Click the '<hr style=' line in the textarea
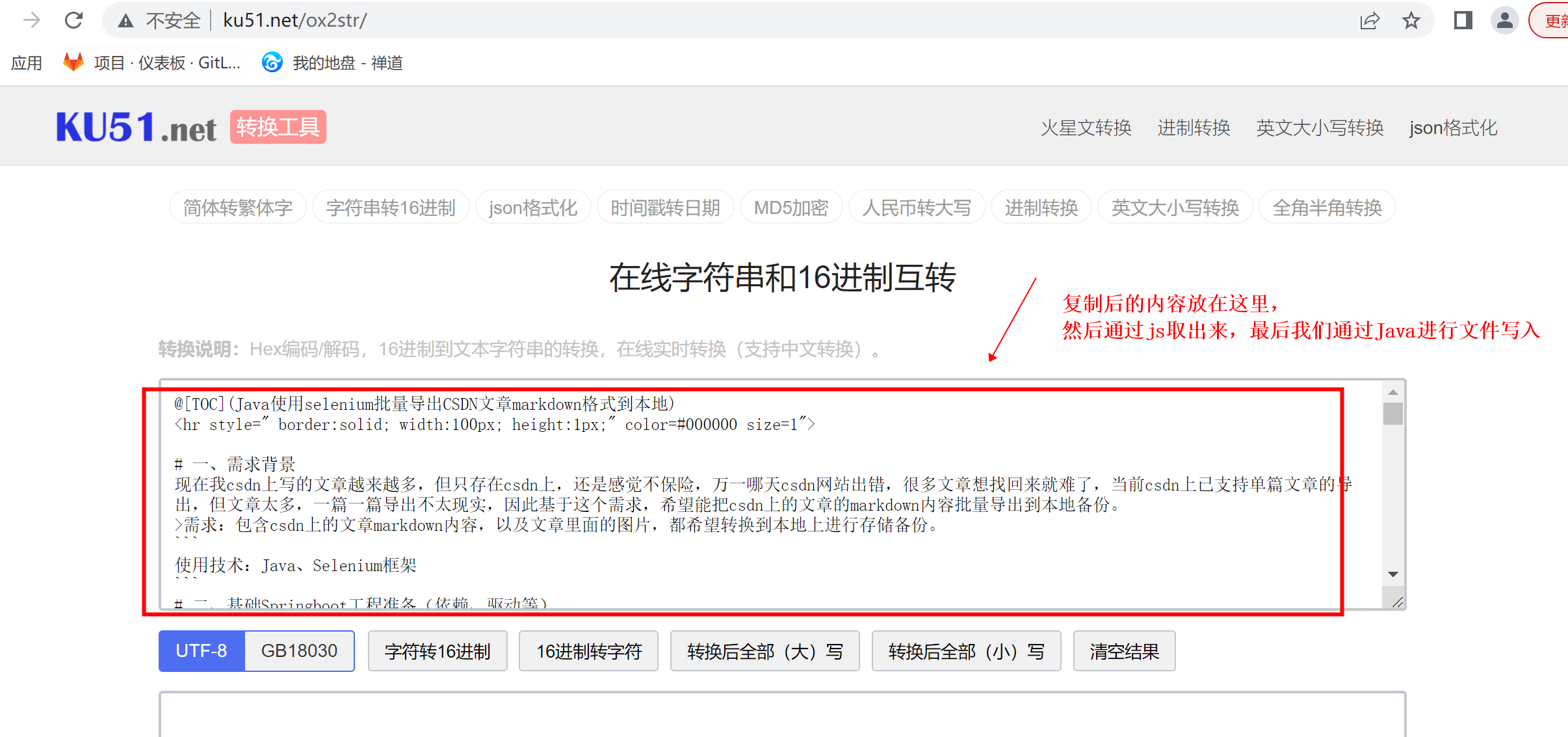 [x=494, y=424]
